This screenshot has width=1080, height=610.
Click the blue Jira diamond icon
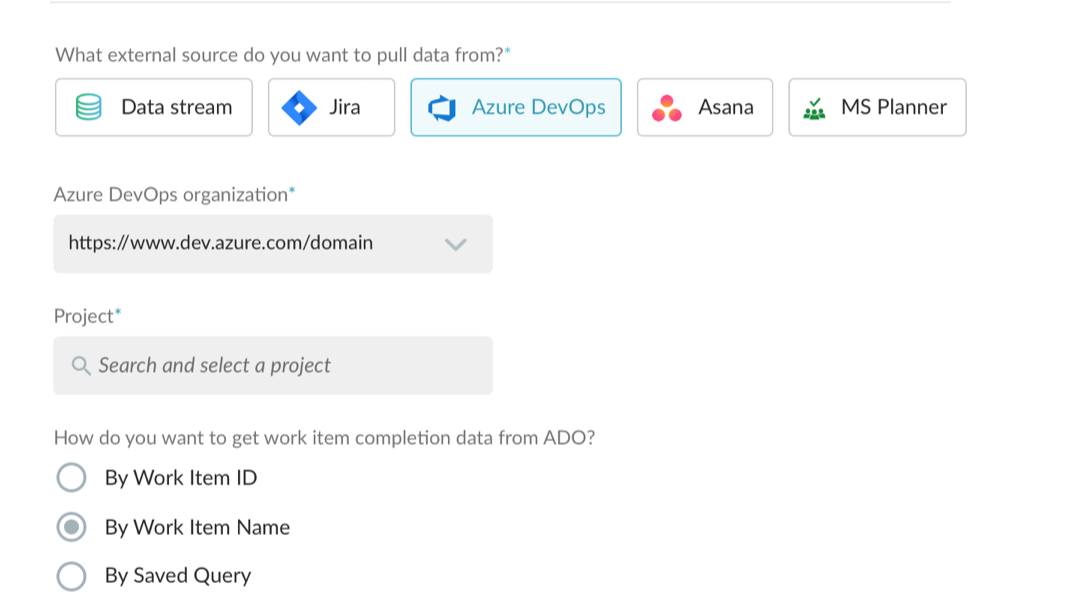click(299, 108)
